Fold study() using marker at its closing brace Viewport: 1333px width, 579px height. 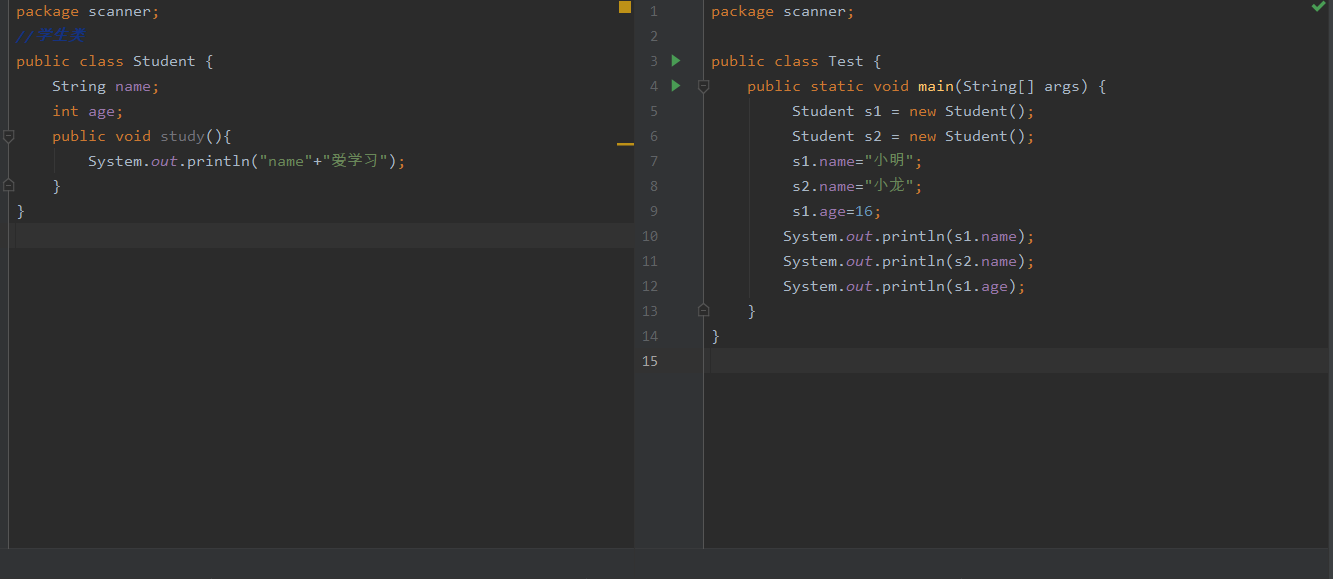(8, 186)
